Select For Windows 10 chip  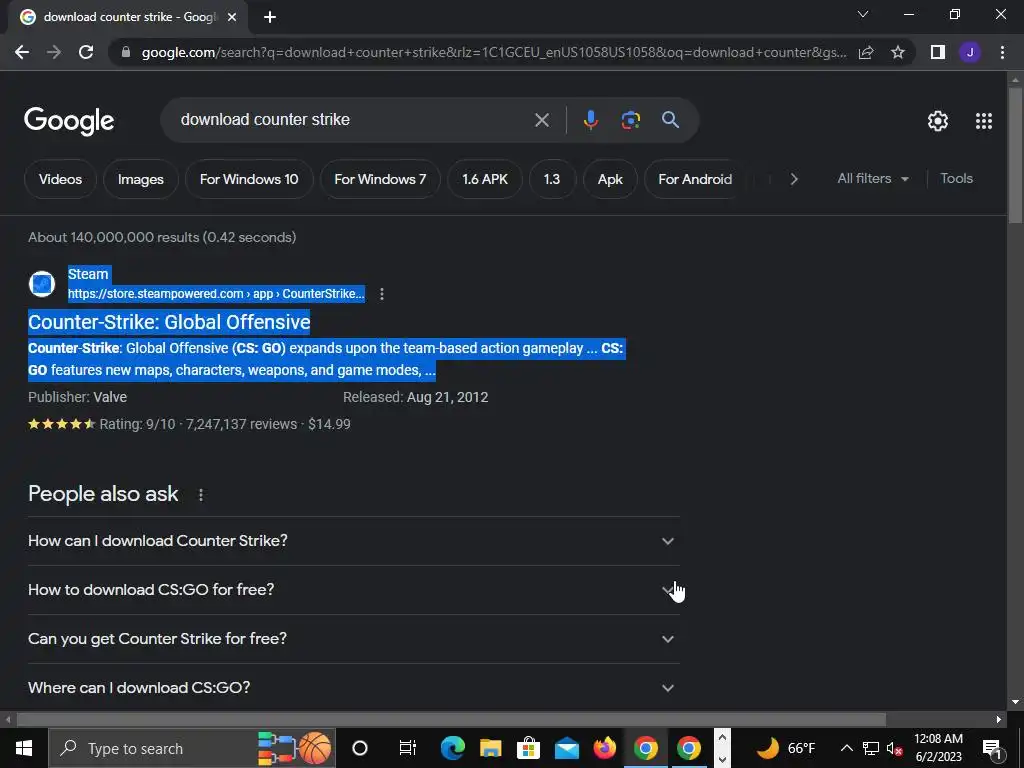point(249,179)
